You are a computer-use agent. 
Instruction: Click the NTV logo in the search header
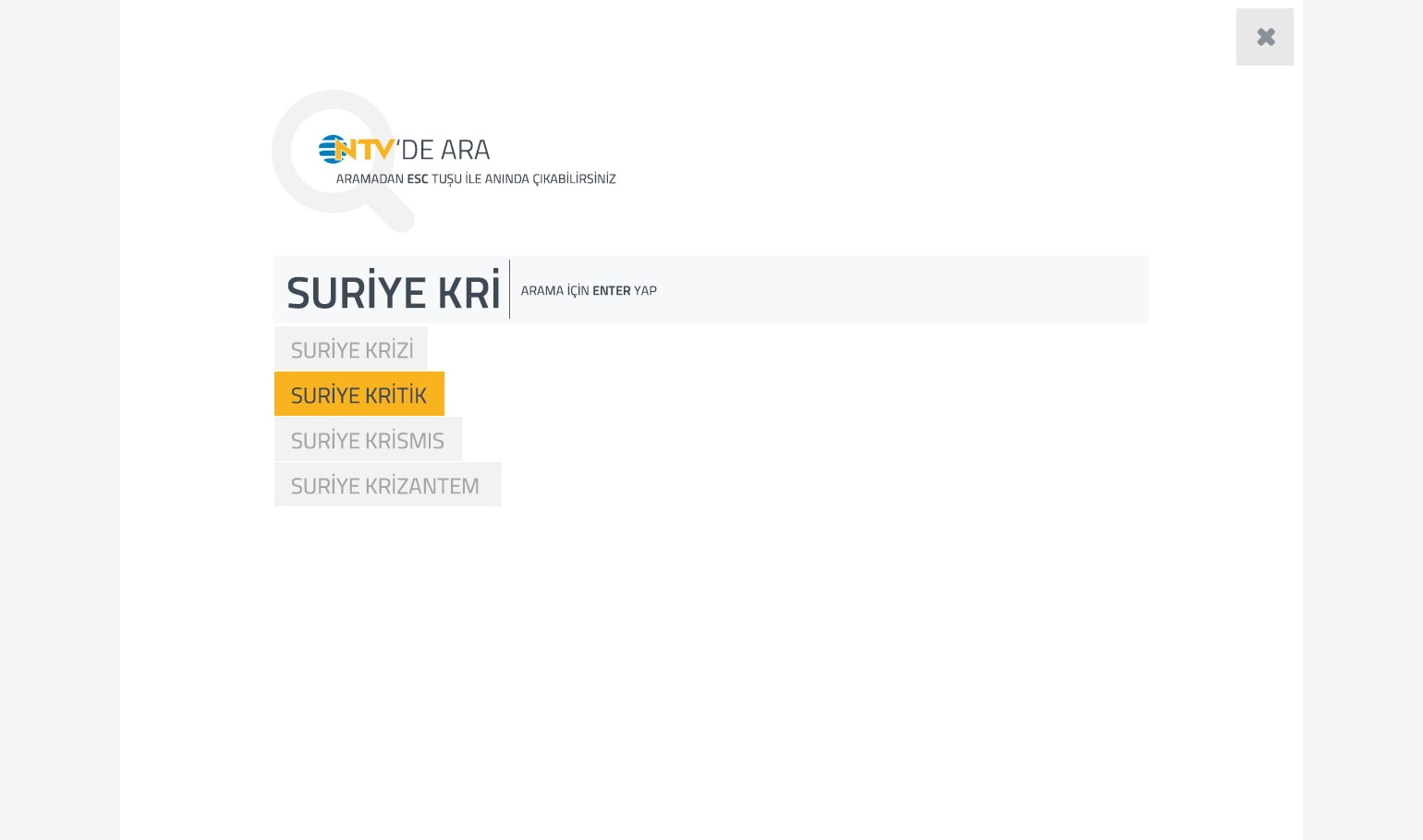[x=357, y=149]
